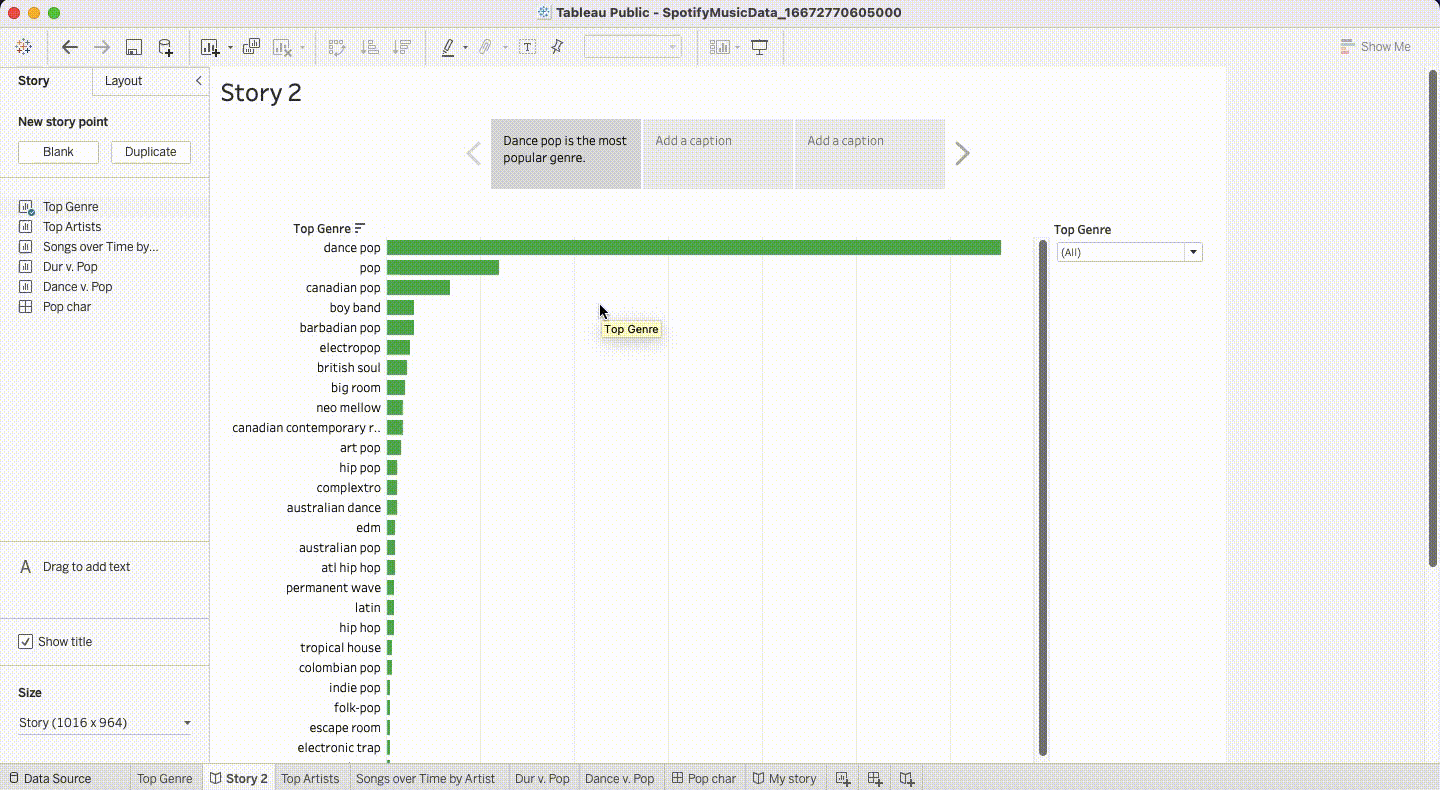Open the Data Source tab
The height and width of the screenshot is (790, 1440).
(x=50, y=779)
